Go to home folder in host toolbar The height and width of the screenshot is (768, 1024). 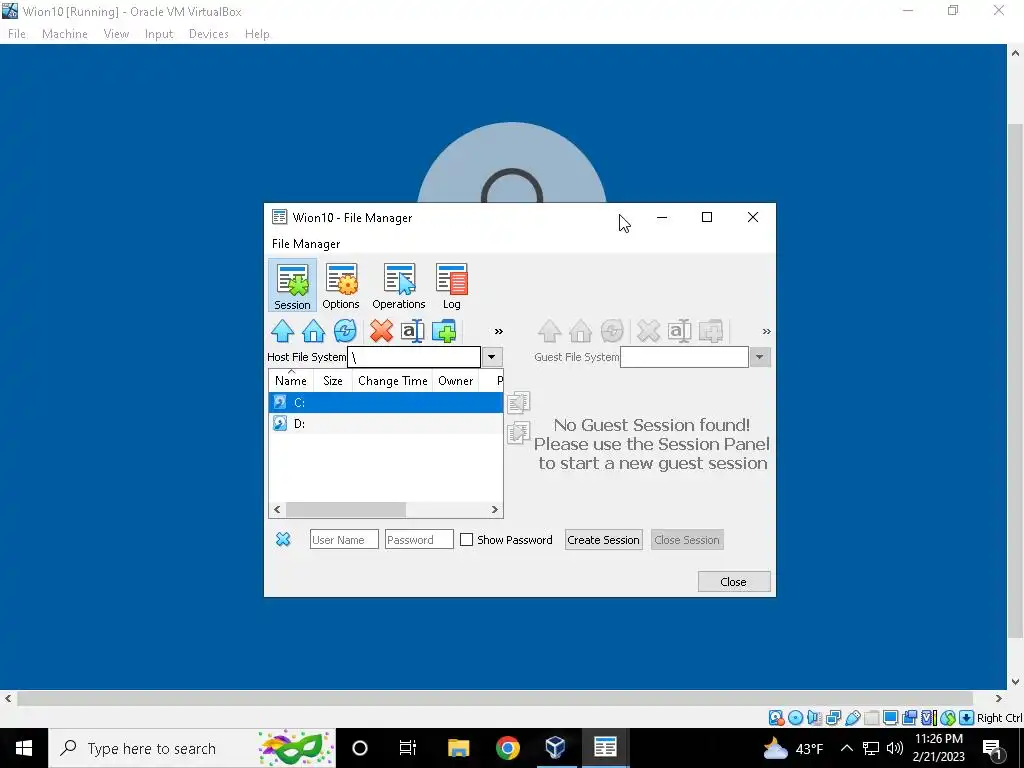313,331
